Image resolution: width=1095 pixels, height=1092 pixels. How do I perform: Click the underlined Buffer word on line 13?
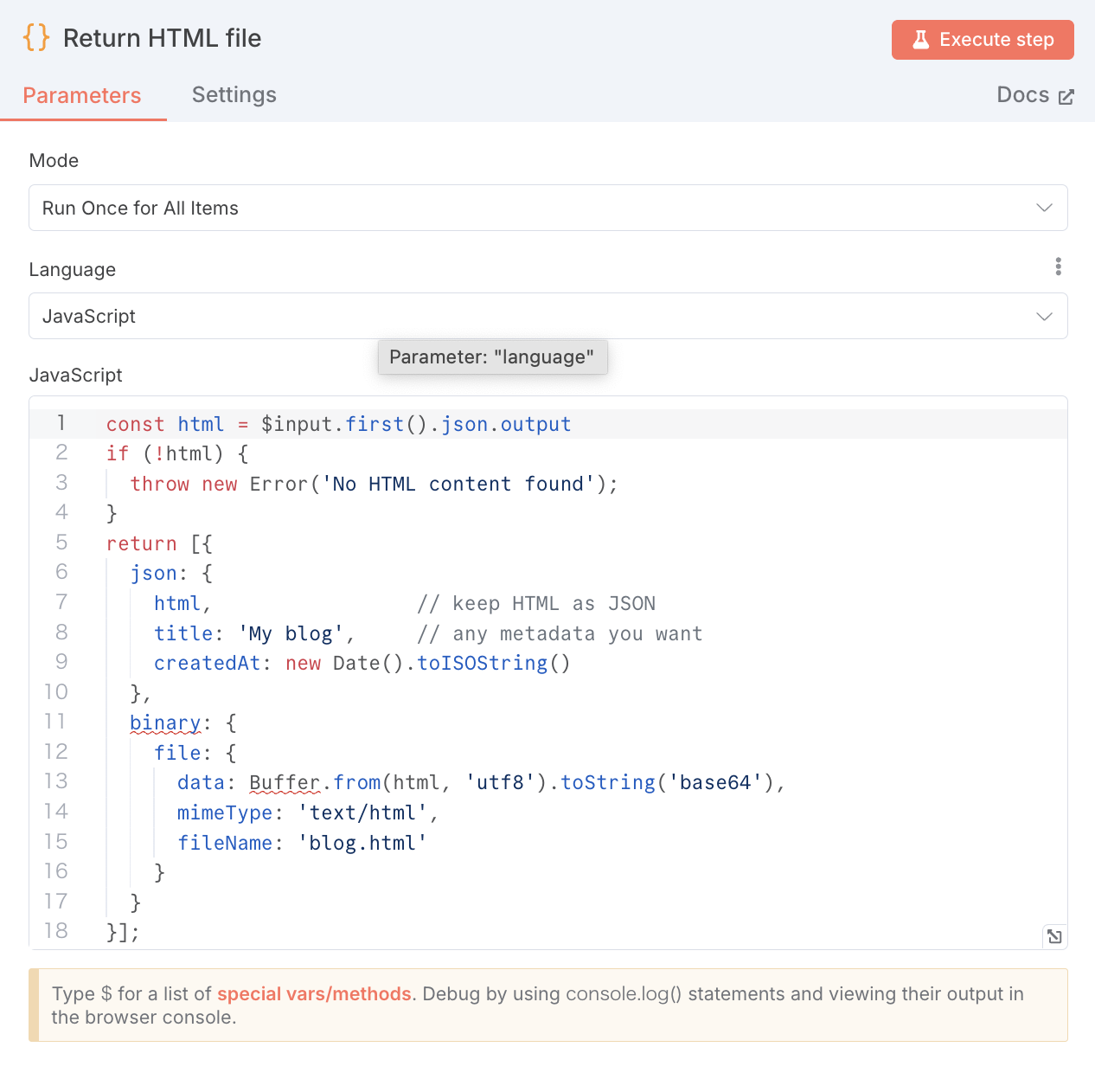click(285, 782)
